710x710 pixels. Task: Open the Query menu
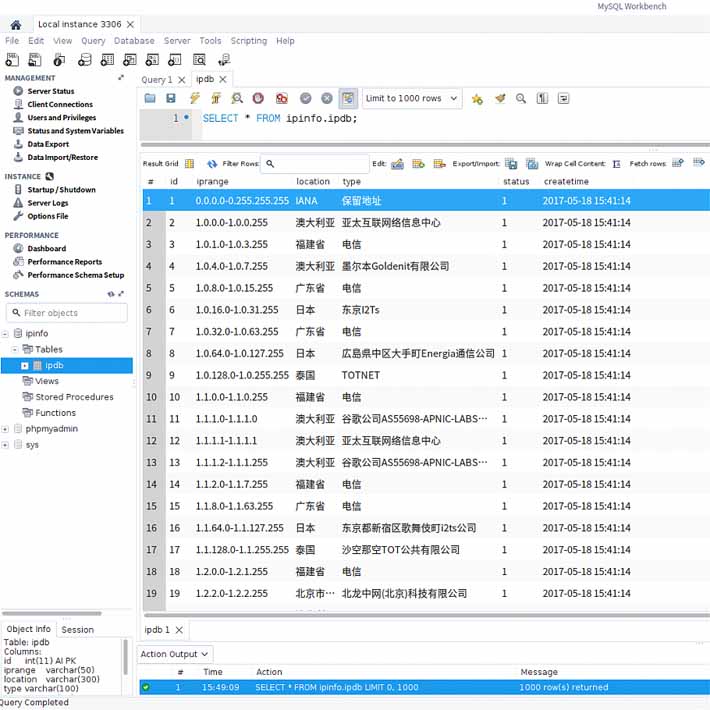tap(93, 41)
